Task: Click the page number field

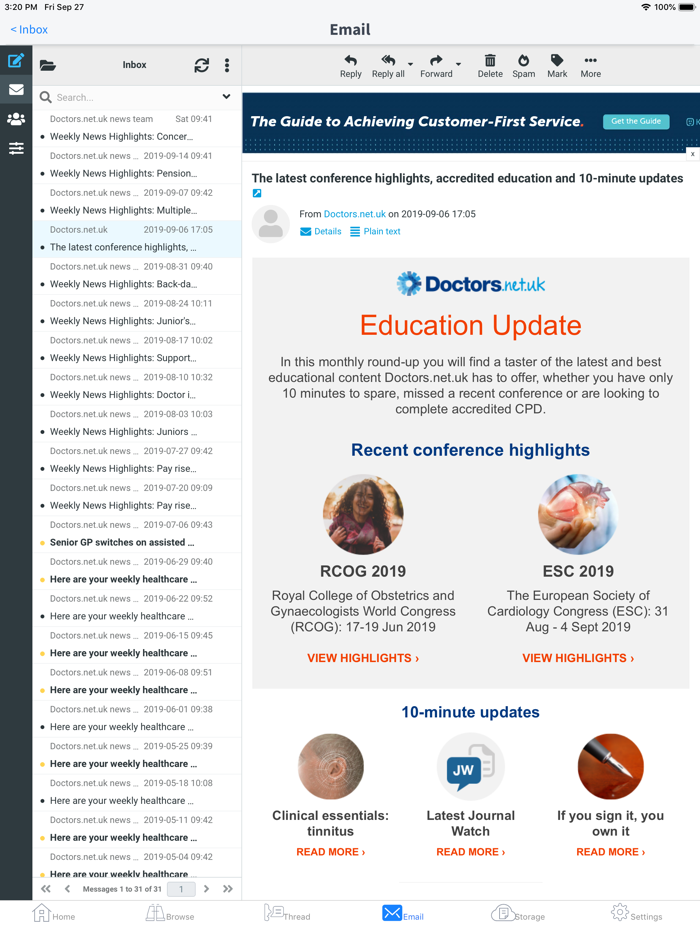Action: click(181, 889)
